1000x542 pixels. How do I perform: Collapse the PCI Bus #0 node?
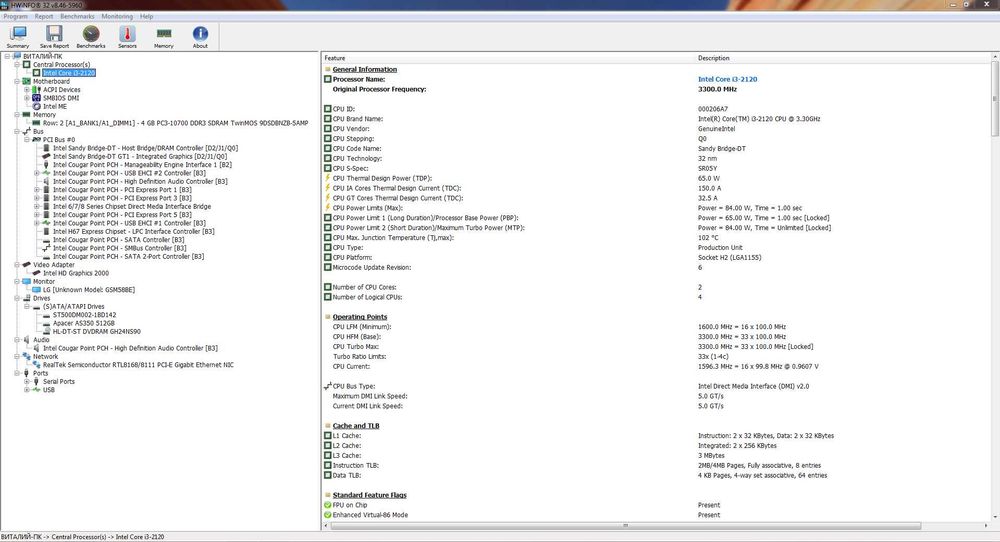[27, 140]
